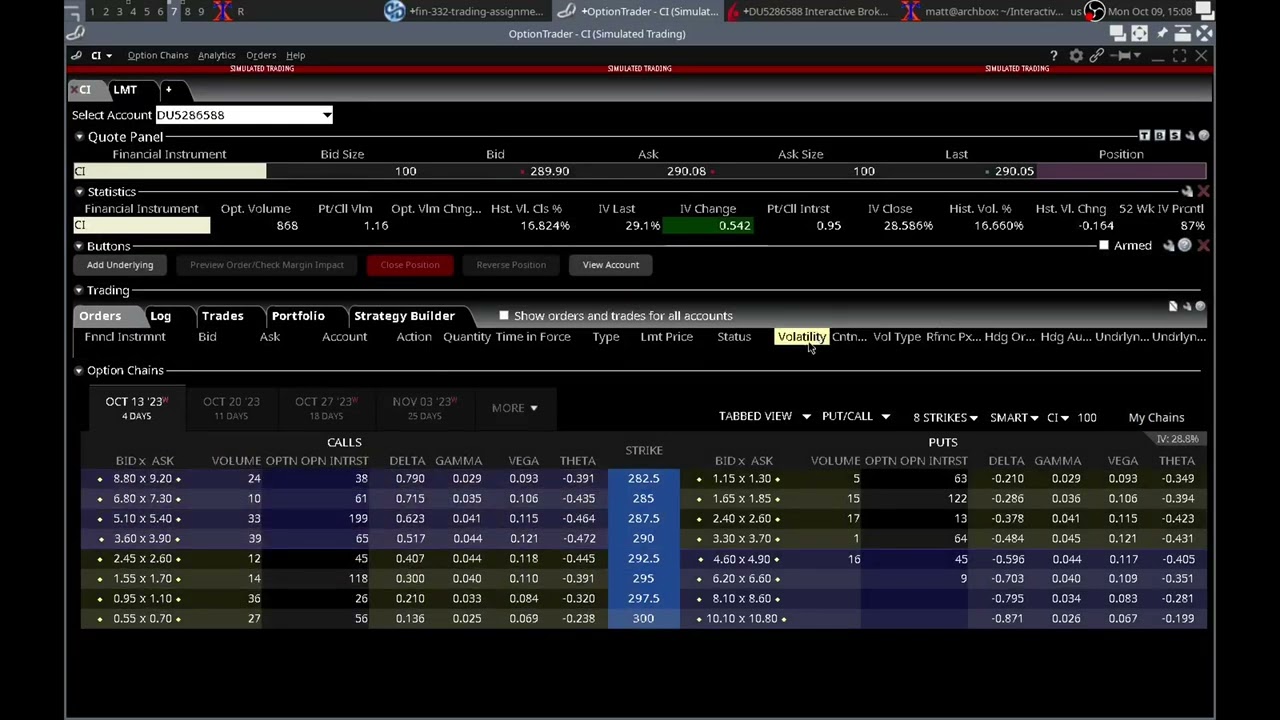1280x720 pixels.
Task: Configure Buttons panel with wrench icon
Action: pyautogui.click(x=1168, y=246)
